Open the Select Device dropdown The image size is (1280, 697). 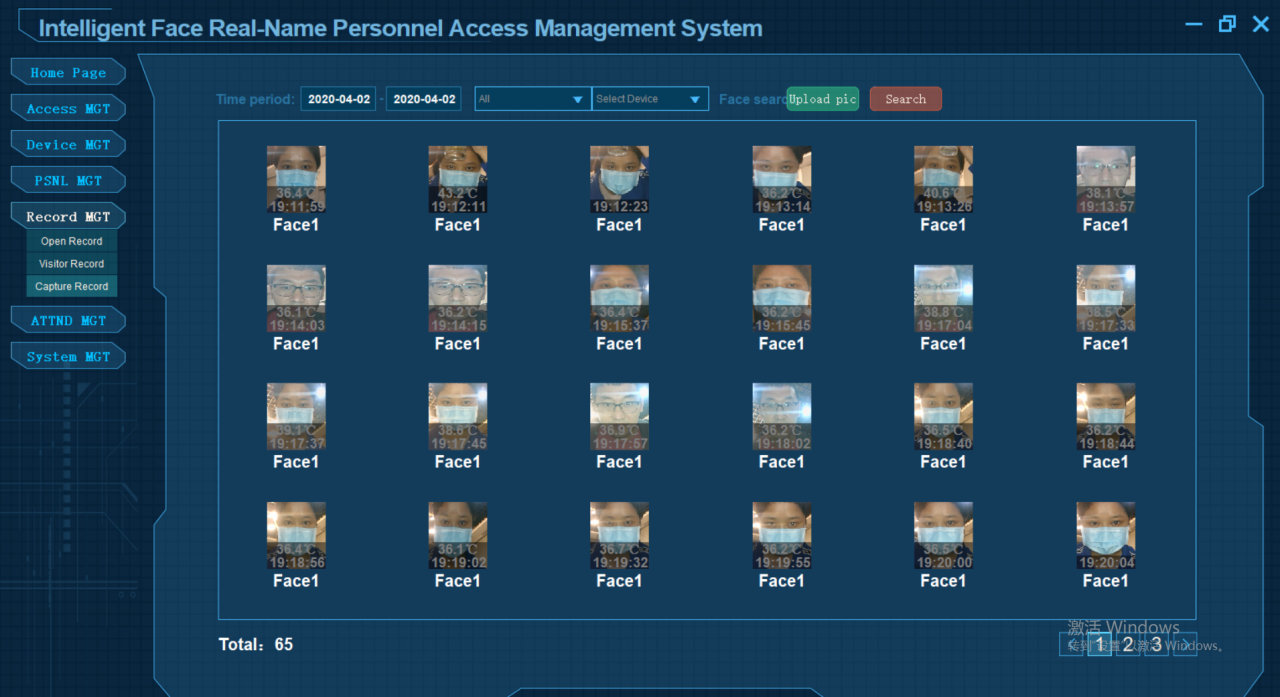tap(650, 99)
